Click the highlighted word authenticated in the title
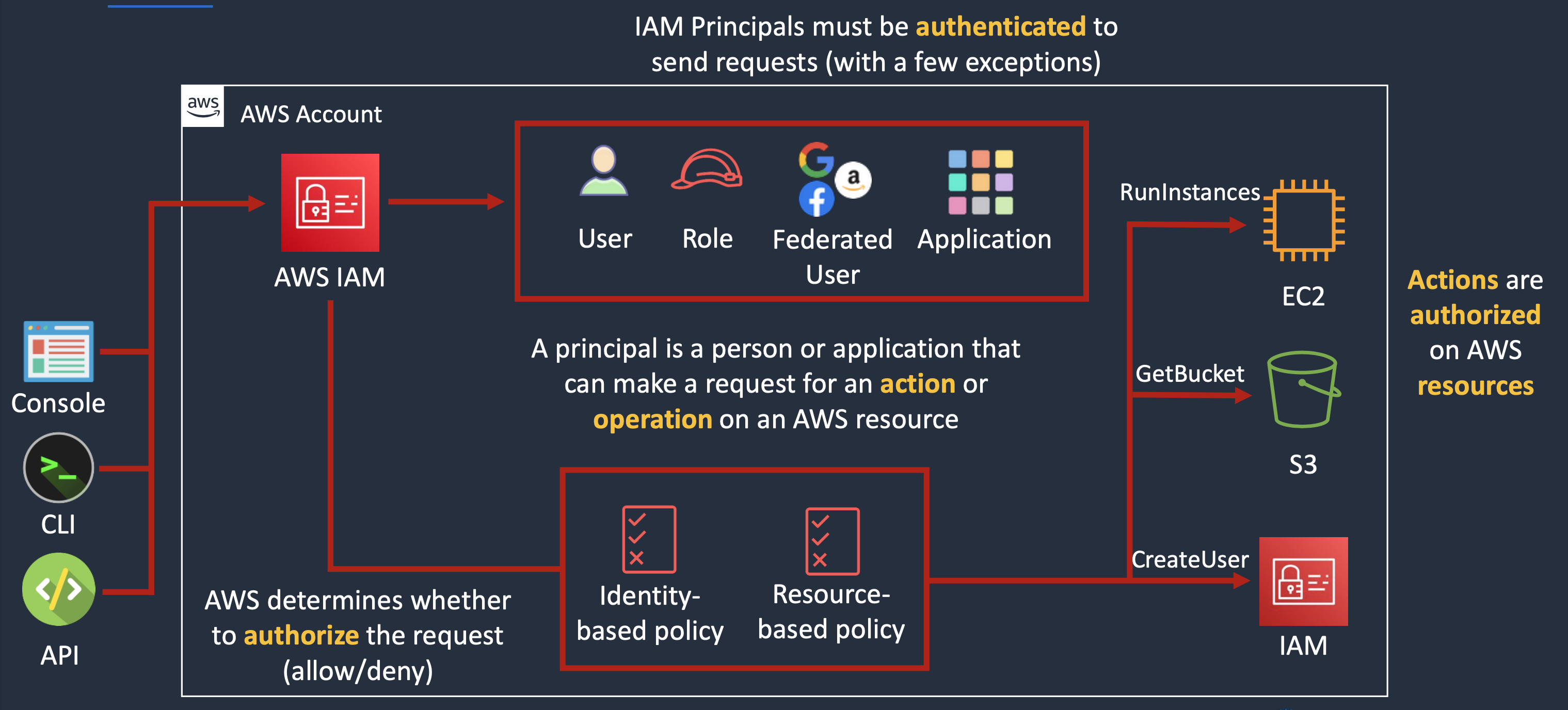The width and height of the screenshot is (1568, 710). 1000,27
